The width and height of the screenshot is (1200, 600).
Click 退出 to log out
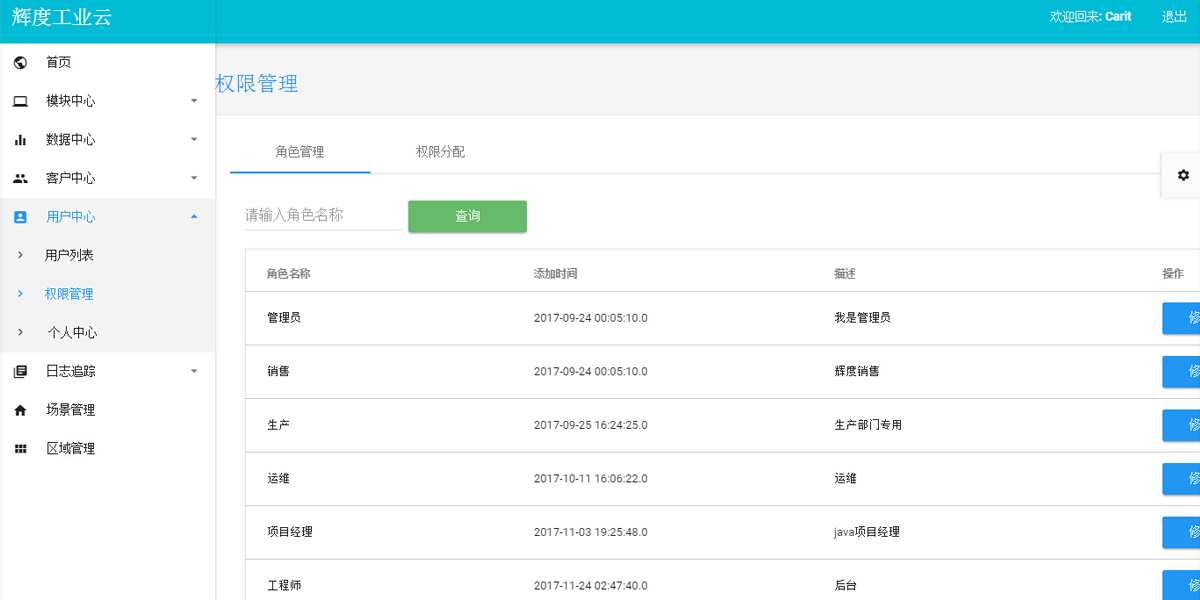point(1174,17)
